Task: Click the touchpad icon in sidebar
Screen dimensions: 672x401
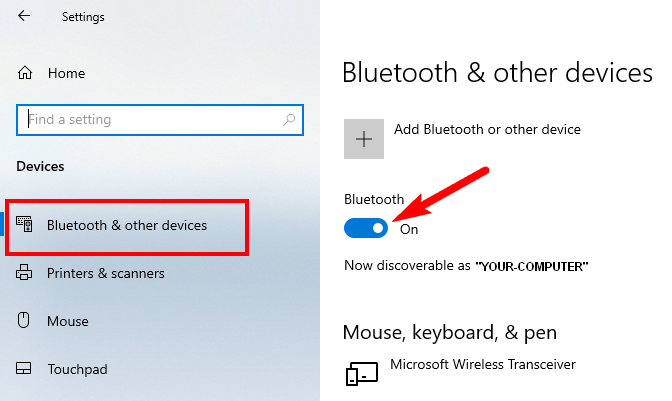Action: 24,368
